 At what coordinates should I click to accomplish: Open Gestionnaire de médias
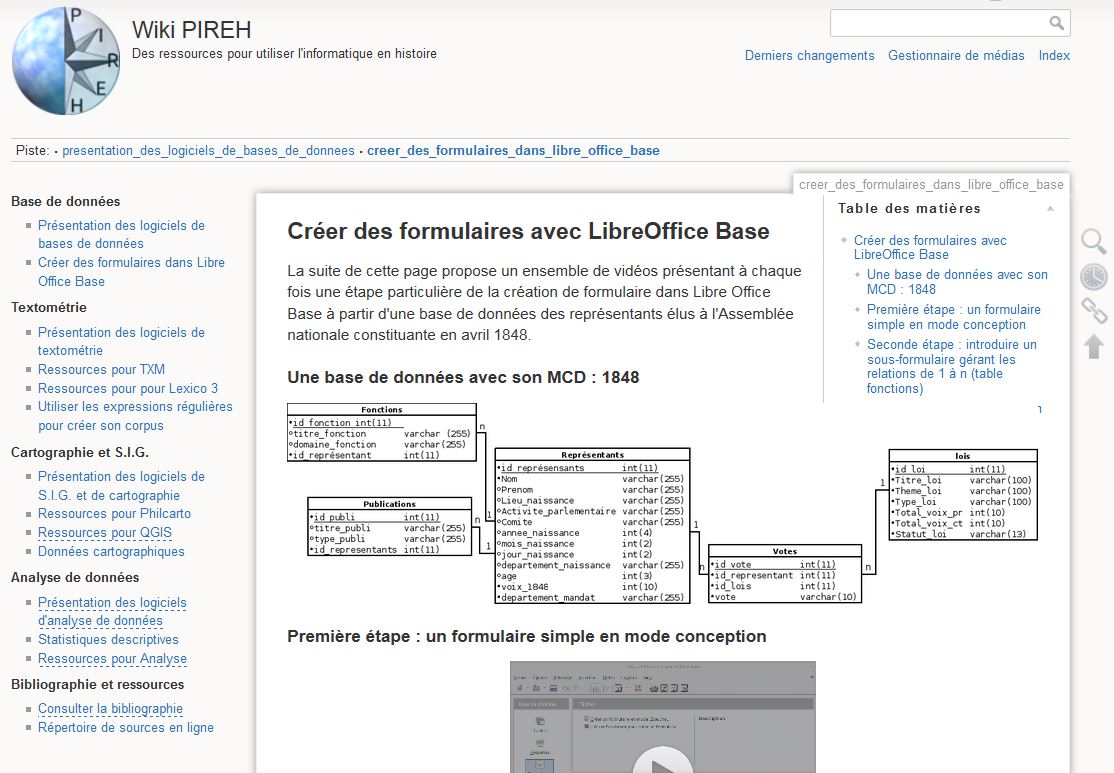tap(956, 55)
